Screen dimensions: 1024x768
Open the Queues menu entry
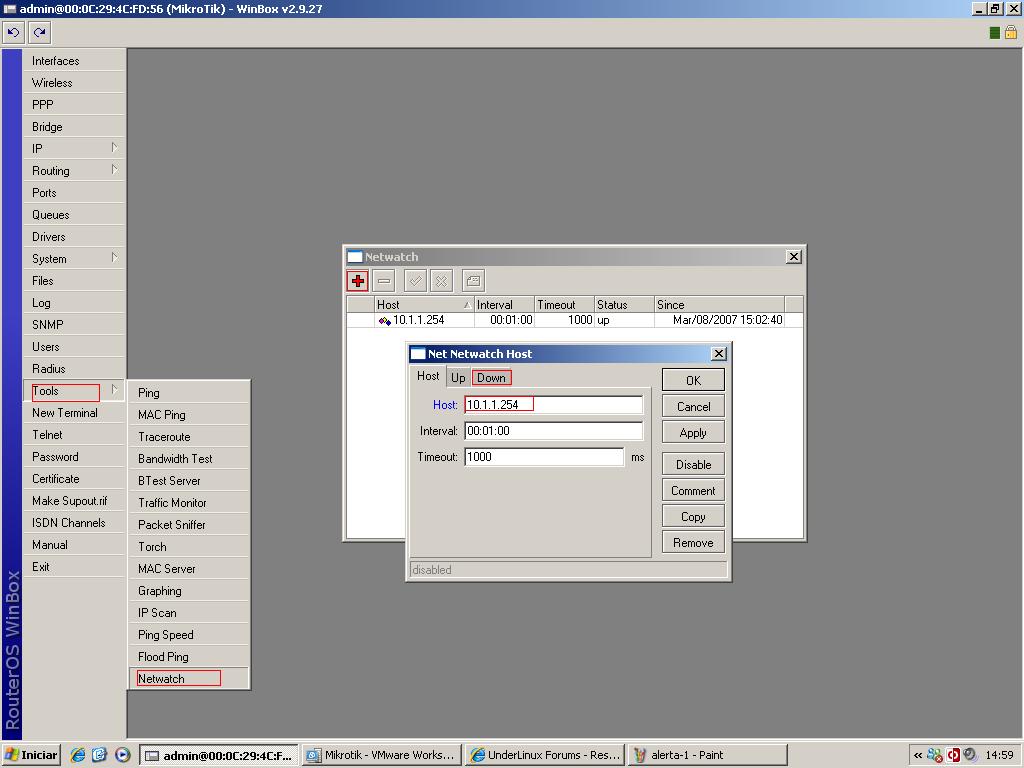(x=74, y=215)
